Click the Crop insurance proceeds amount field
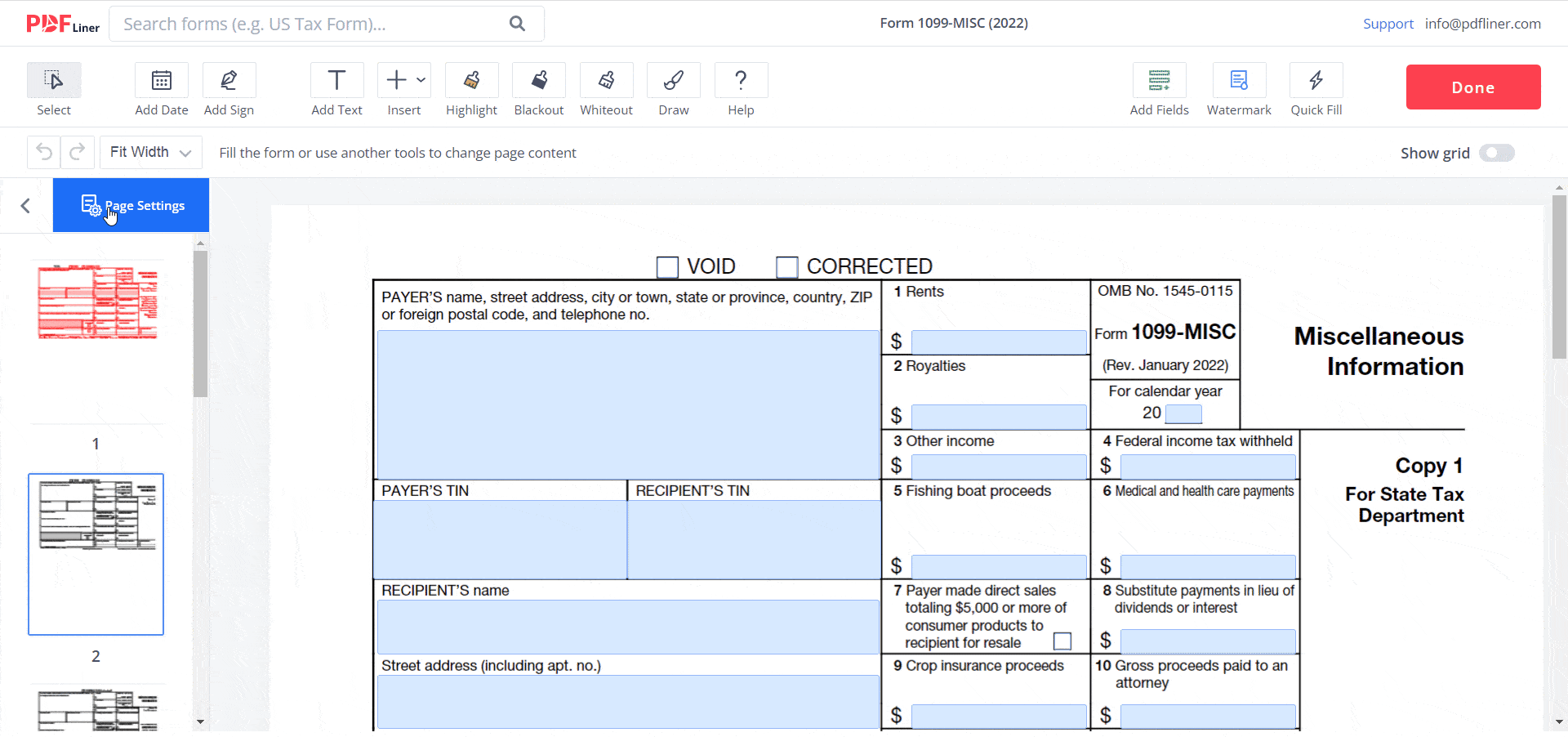This screenshot has width=1568, height=737. (x=999, y=716)
